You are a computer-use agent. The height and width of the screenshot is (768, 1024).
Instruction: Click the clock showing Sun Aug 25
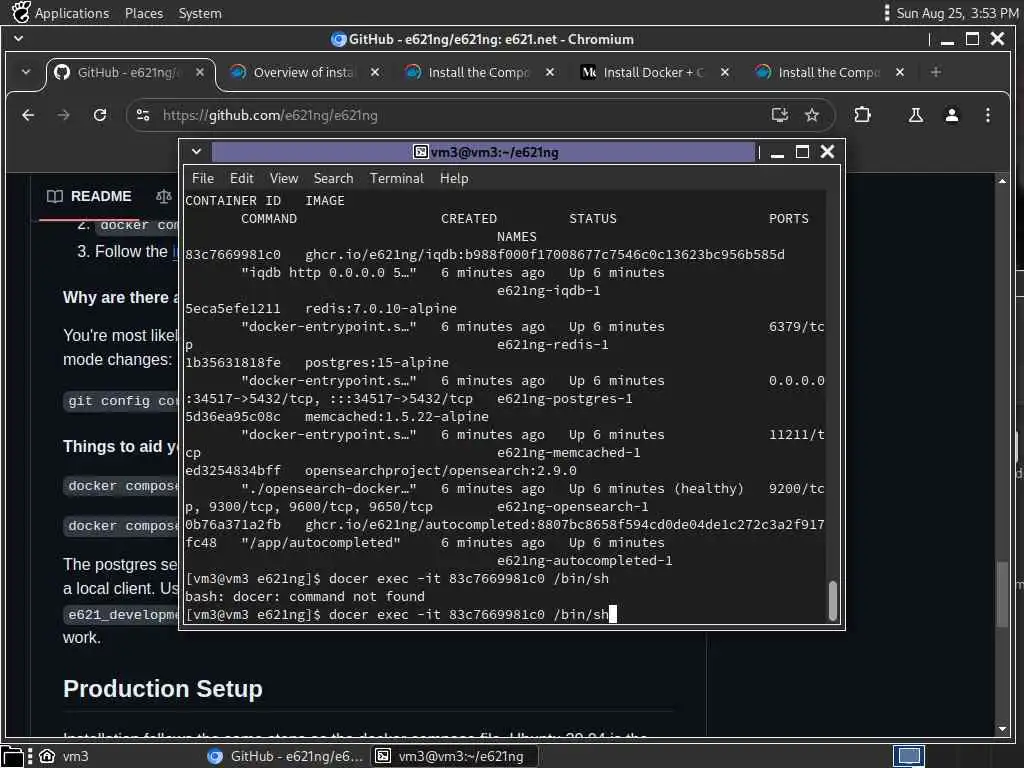click(x=957, y=13)
